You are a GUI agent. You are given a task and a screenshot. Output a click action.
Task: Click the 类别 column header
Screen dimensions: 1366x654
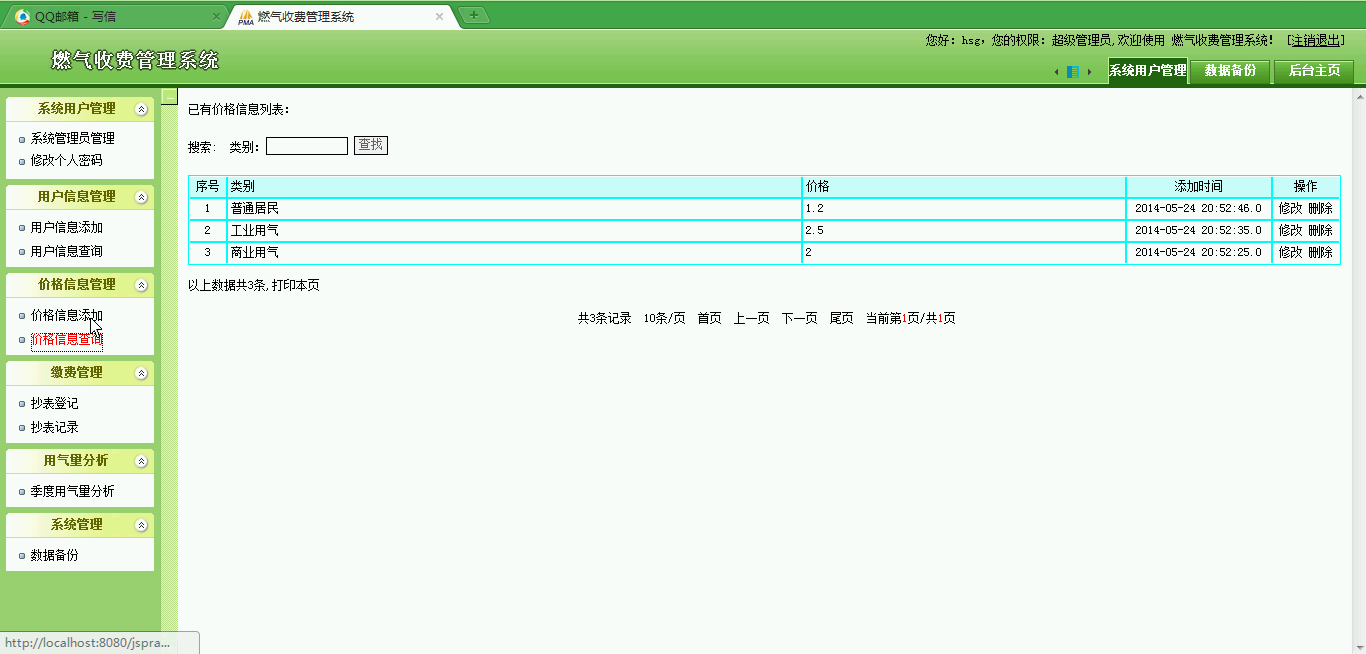[x=514, y=187]
